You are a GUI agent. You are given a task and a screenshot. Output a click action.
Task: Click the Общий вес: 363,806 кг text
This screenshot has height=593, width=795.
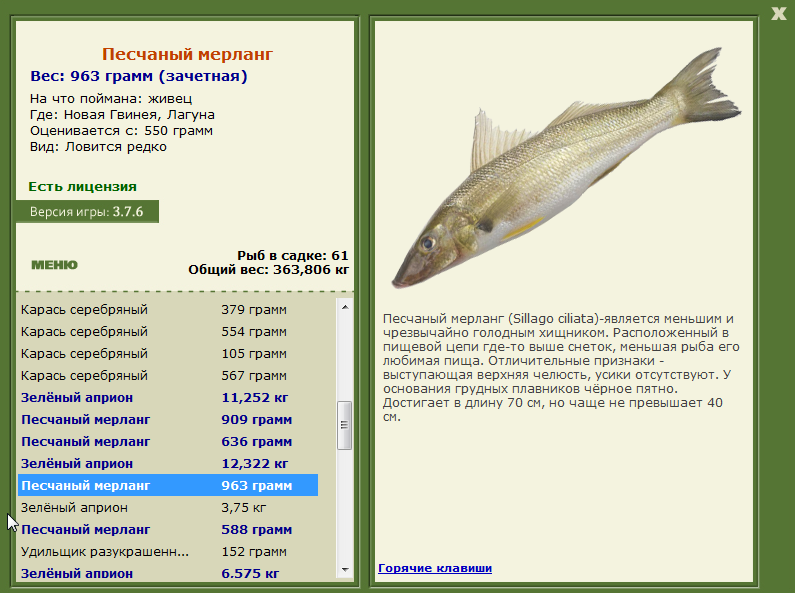click(x=268, y=270)
